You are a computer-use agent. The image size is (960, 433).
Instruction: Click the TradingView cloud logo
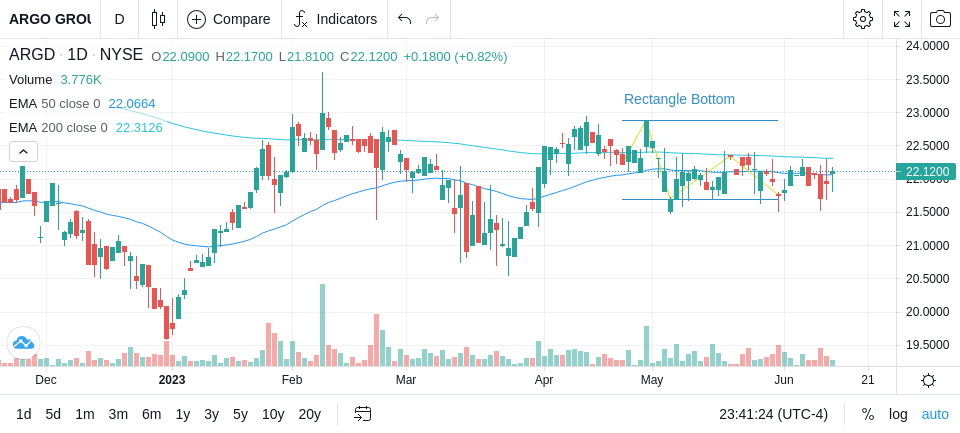click(x=23, y=343)
